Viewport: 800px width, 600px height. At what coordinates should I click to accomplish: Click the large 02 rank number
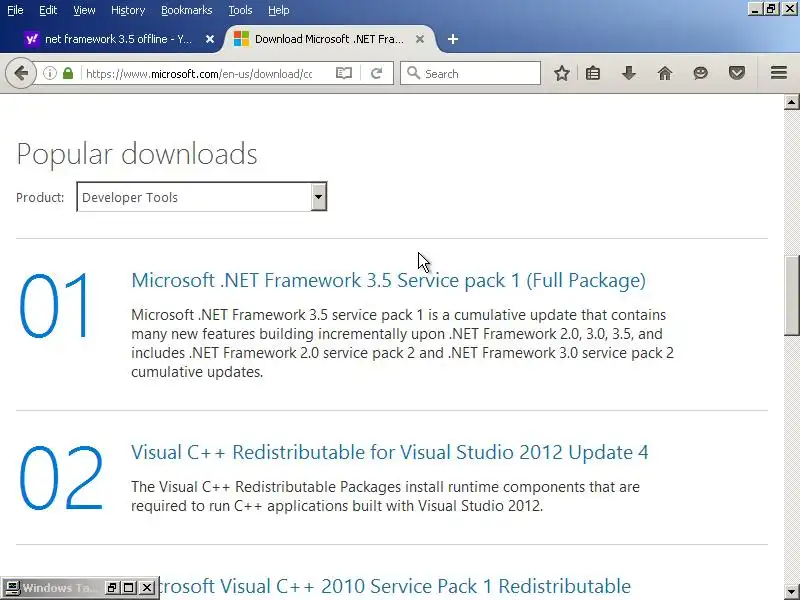coord(61,478)
